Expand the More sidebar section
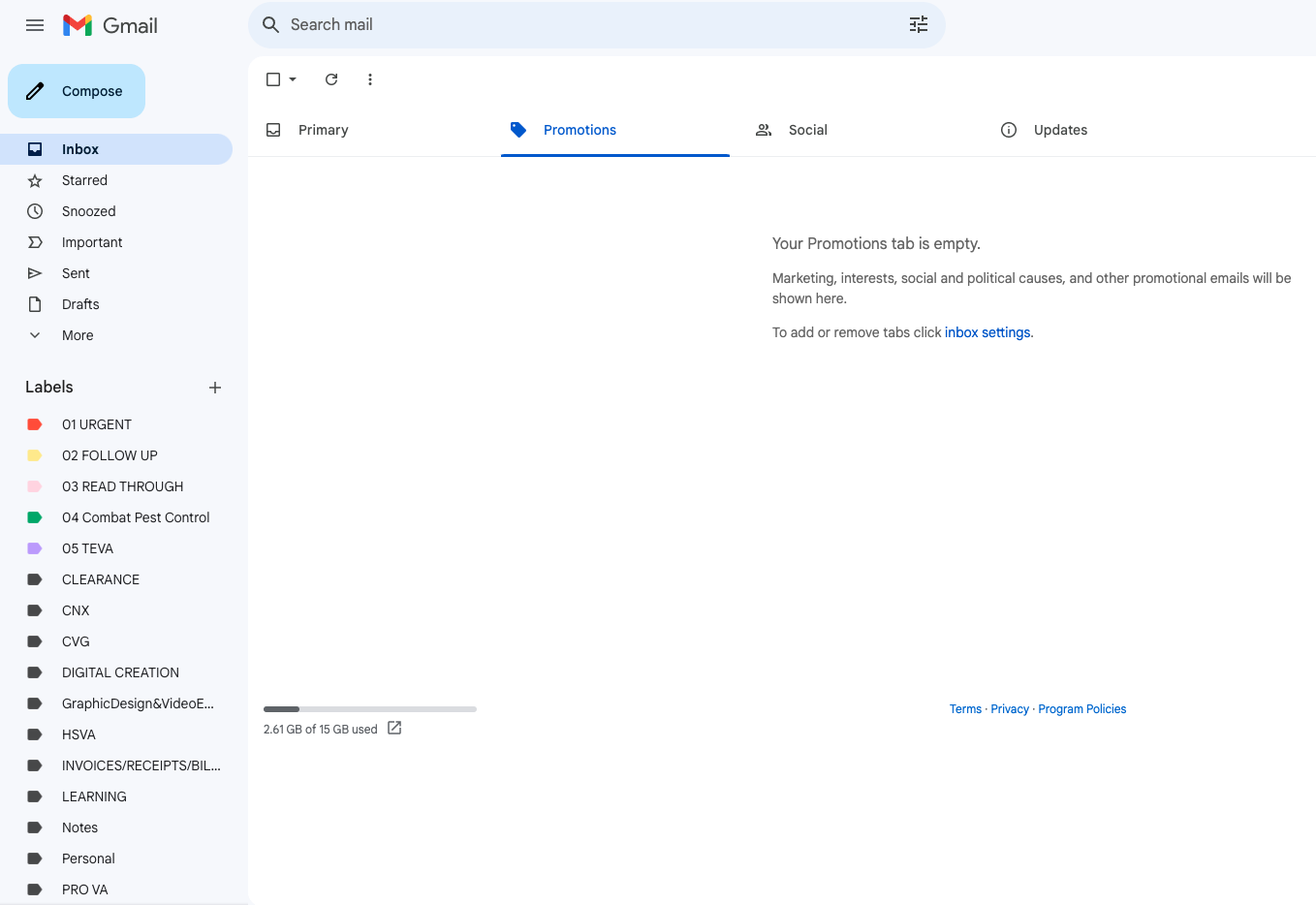 point(78,335)
